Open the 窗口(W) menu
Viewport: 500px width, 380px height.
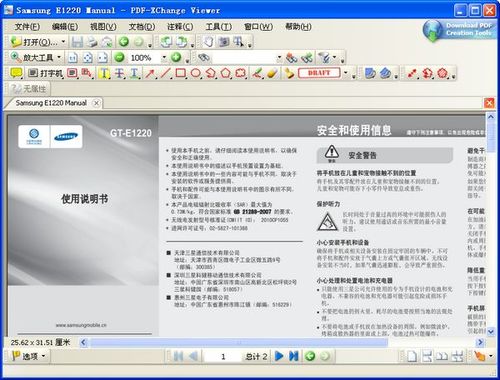tap(259, 26)
